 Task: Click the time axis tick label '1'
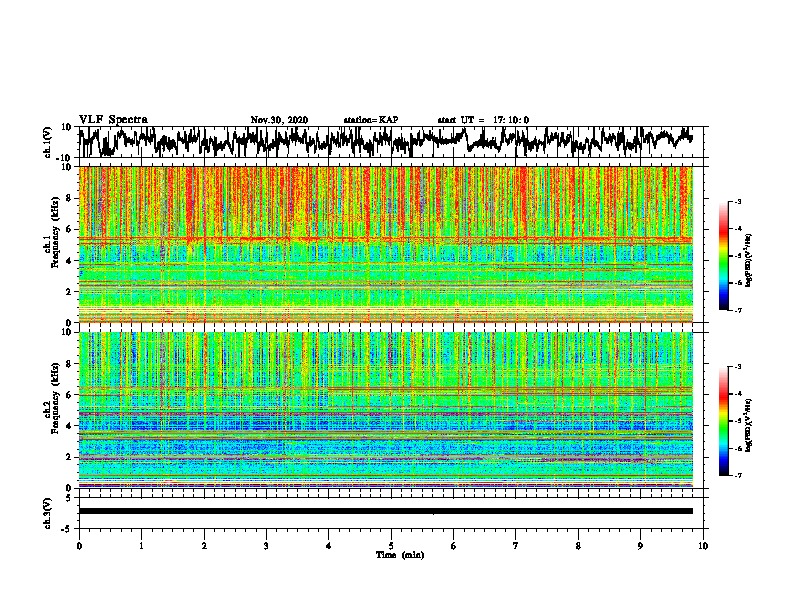[x=141, y=546]
